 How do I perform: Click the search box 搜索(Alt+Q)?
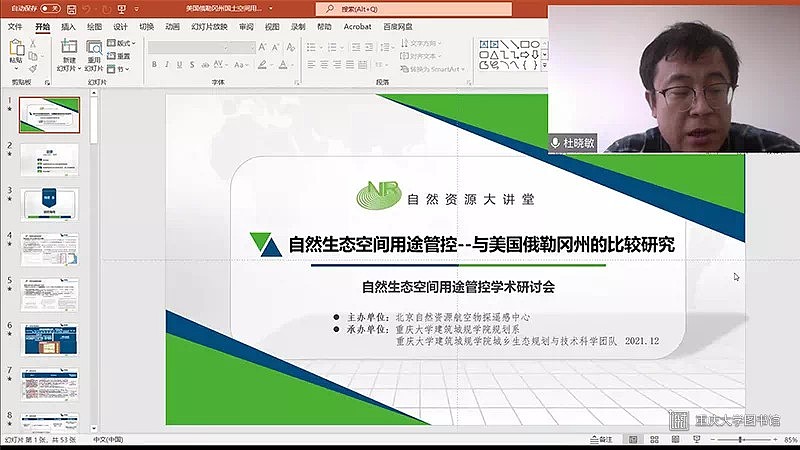(414, 9)
